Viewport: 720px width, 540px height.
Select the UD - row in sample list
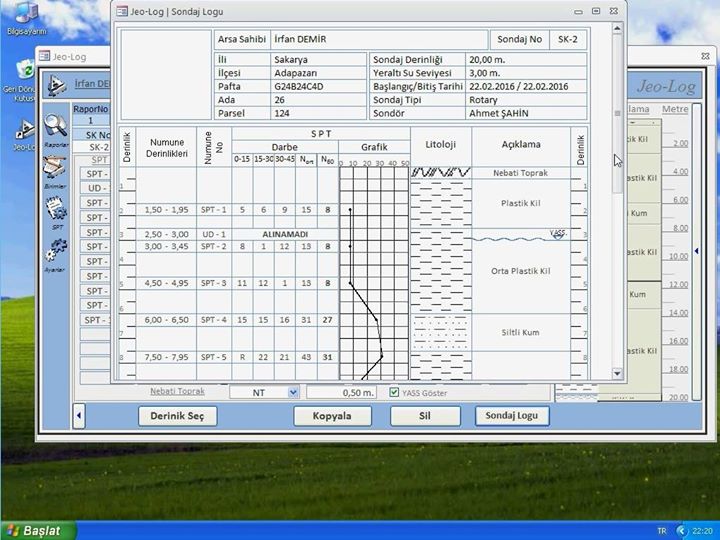96,188
